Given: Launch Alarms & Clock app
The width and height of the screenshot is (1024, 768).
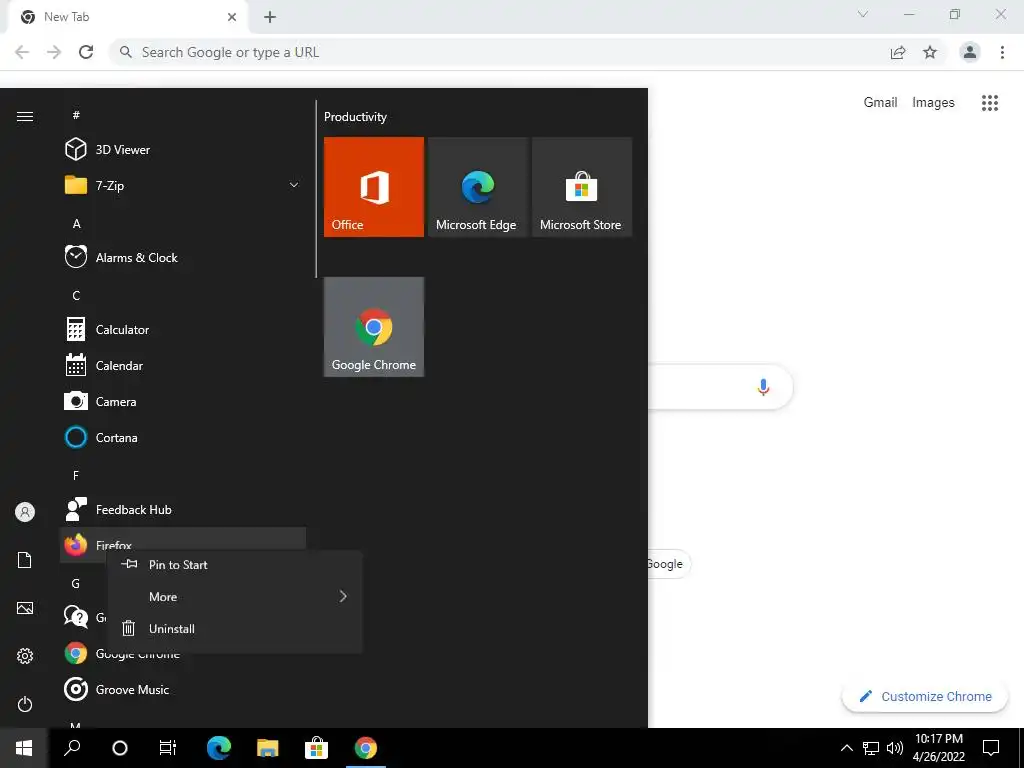Looking at the screenshot, I should coord(183,257).
